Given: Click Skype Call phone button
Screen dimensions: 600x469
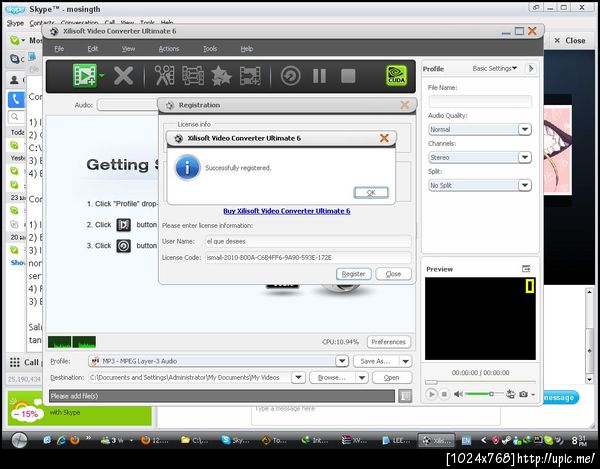Looking at the screenshot, I should [16, 99].
